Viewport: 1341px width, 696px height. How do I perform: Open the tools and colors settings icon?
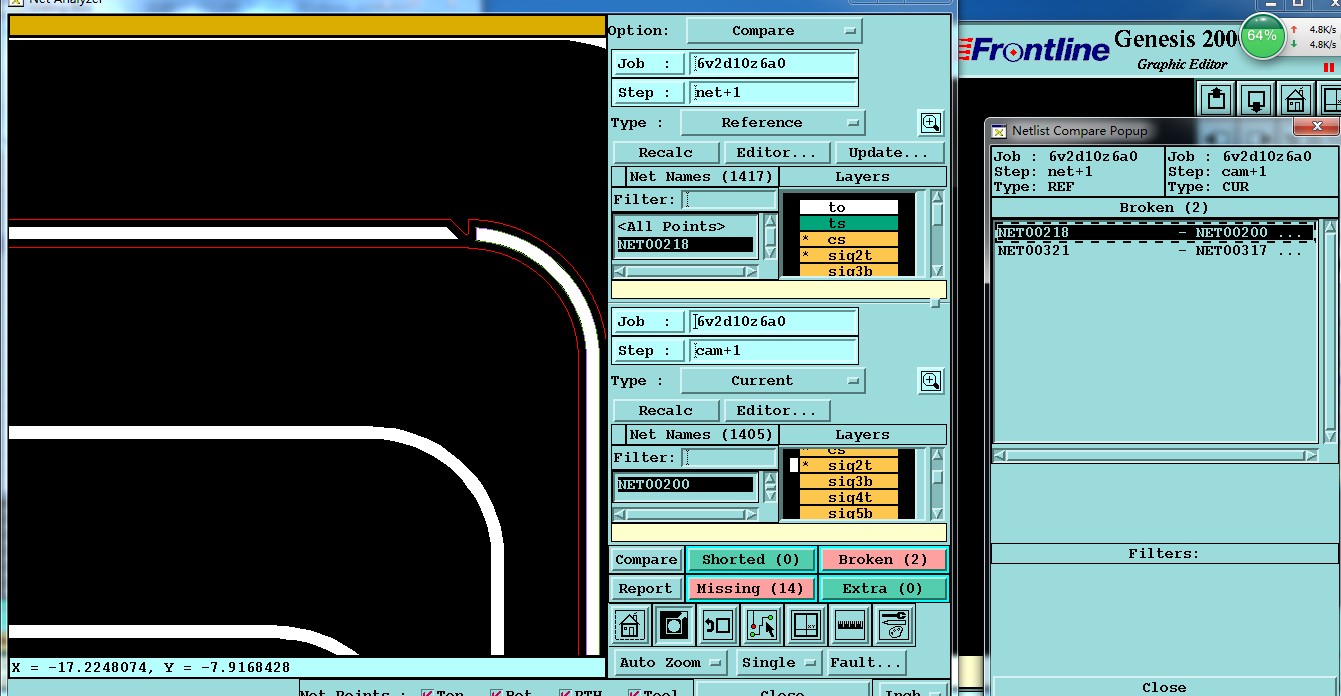click(894, 626)
